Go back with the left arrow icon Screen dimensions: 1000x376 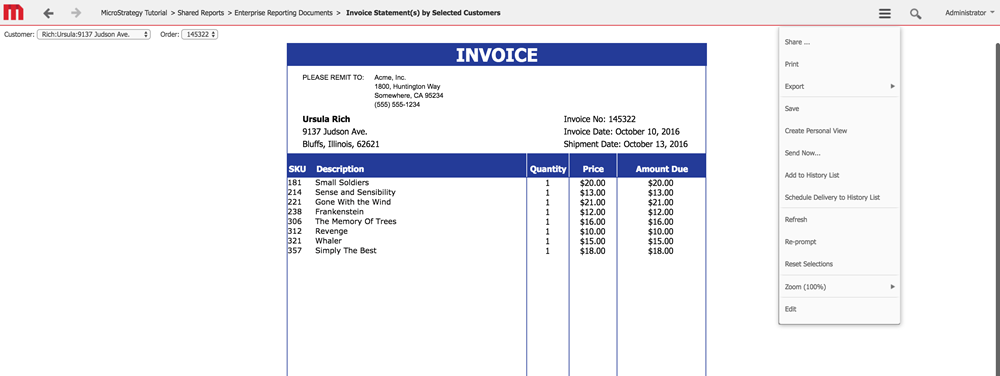tap(48, 13)
